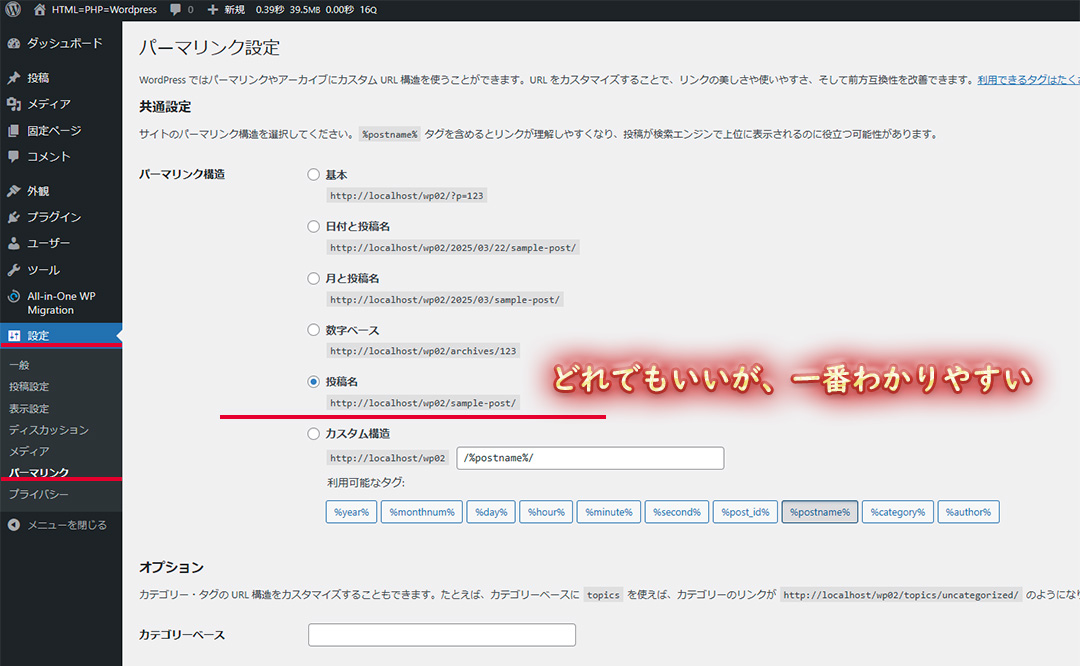Expand the 外観 appearance menu
The width and height of the screenshot is (1080, 666).
(x=38, y=191)
